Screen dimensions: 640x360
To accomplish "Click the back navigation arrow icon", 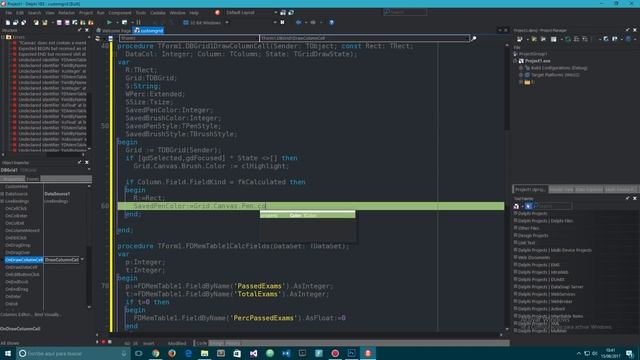I will 298,22.
